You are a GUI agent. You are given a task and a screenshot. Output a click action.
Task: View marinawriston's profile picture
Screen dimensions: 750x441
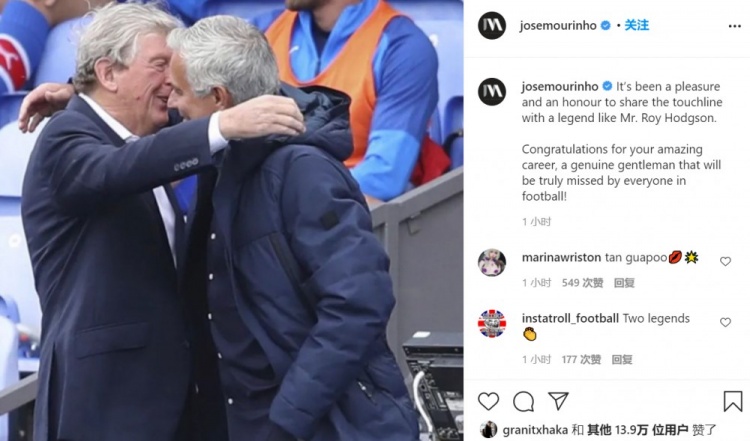[492, 262]
